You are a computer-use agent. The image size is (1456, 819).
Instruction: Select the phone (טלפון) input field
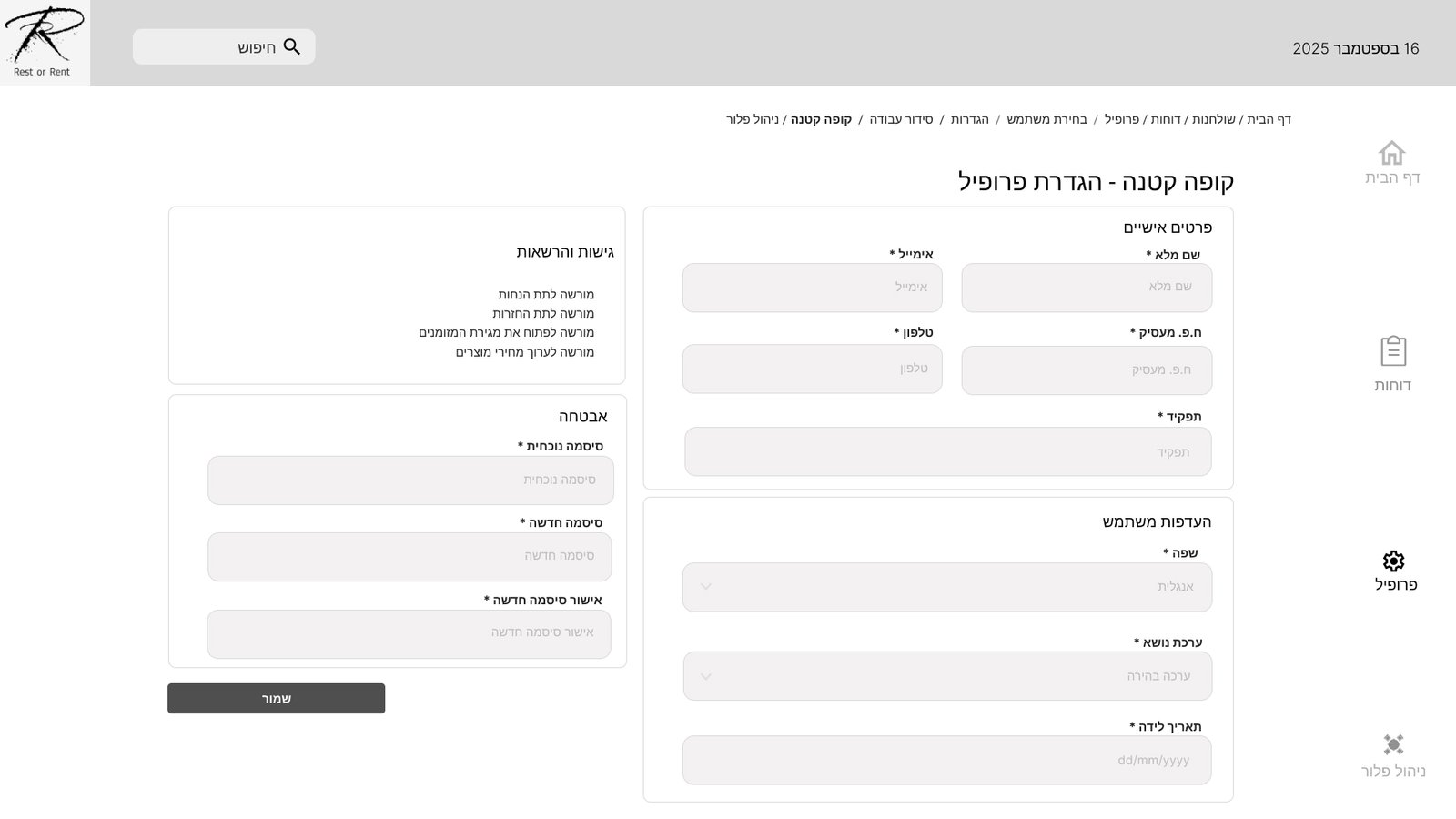[812, 369]
